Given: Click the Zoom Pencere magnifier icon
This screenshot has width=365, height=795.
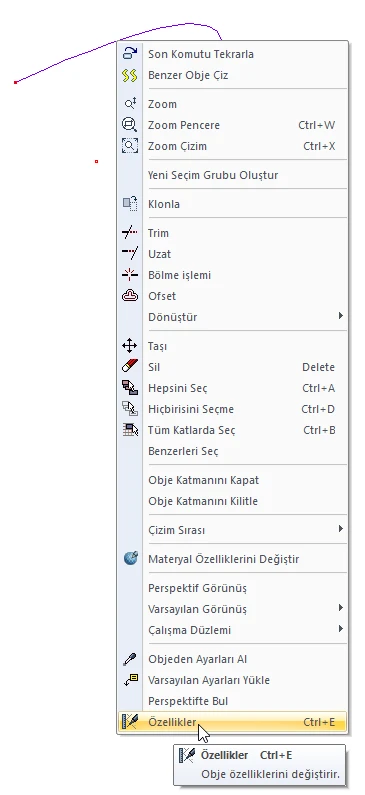Looking at the screenshot, I should pos(130,125).
